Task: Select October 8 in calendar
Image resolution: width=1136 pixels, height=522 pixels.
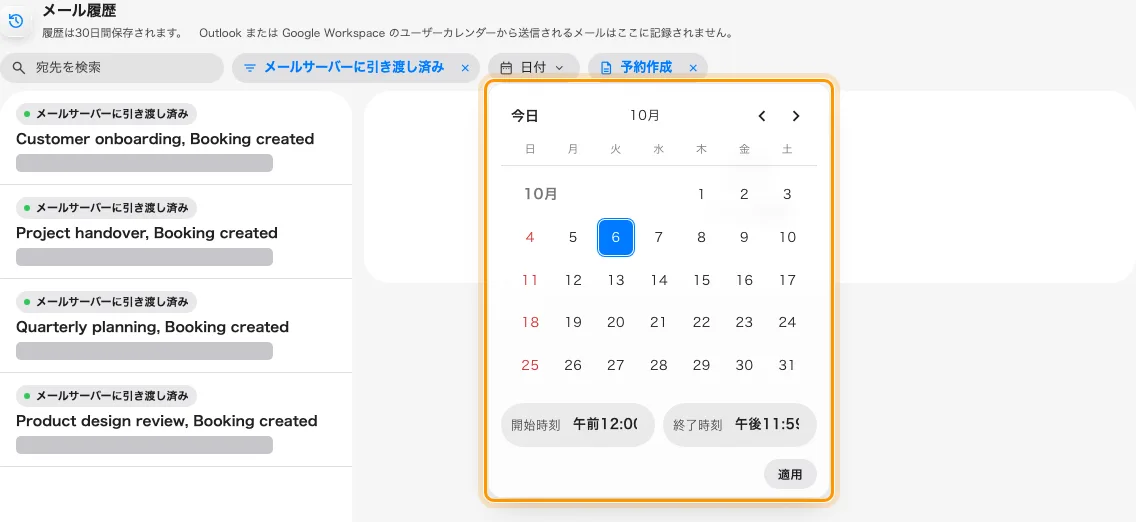Action: pyautogui.click(x=701, y=237)
